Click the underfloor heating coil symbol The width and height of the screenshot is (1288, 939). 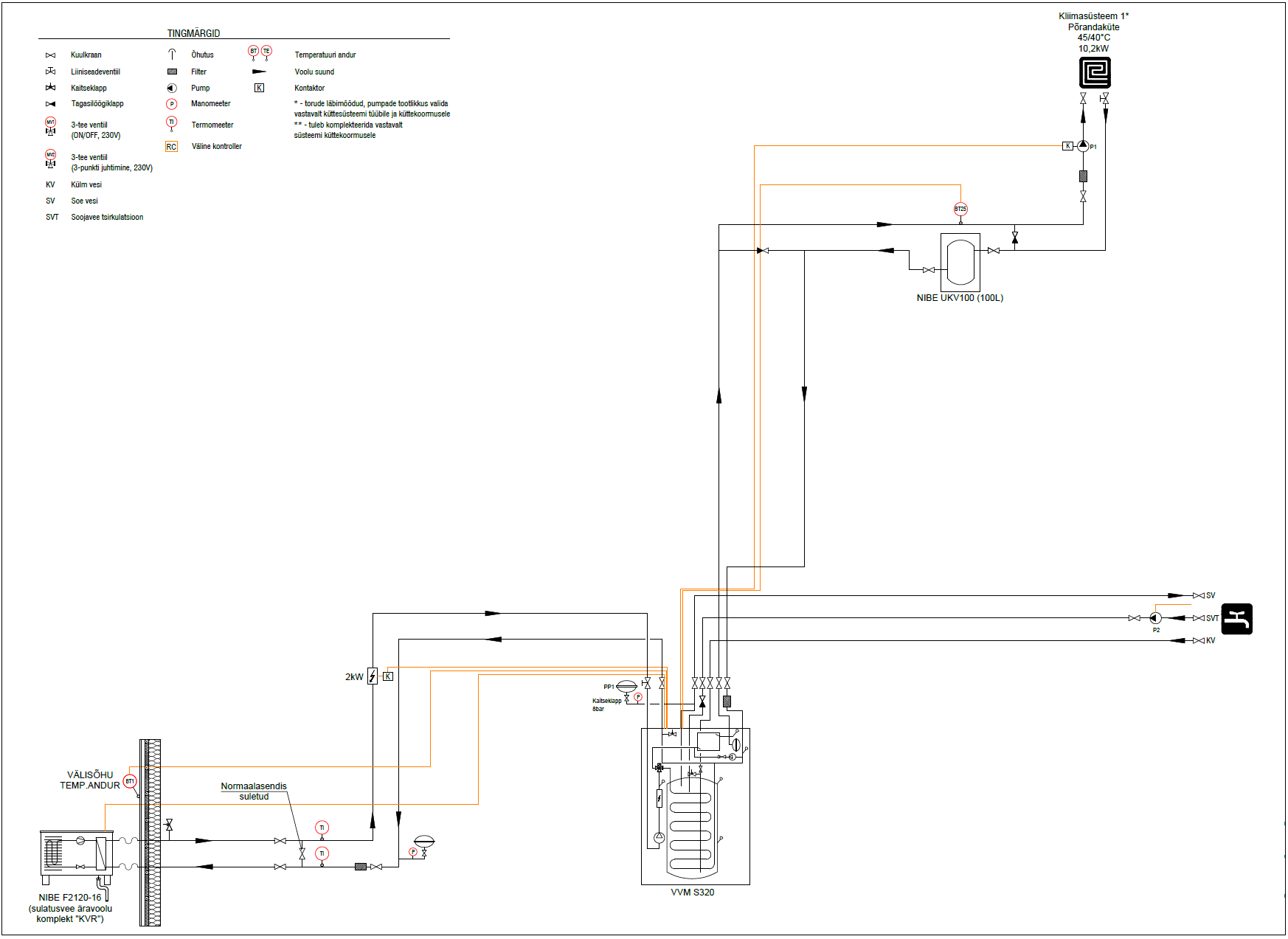[1095, 73]
